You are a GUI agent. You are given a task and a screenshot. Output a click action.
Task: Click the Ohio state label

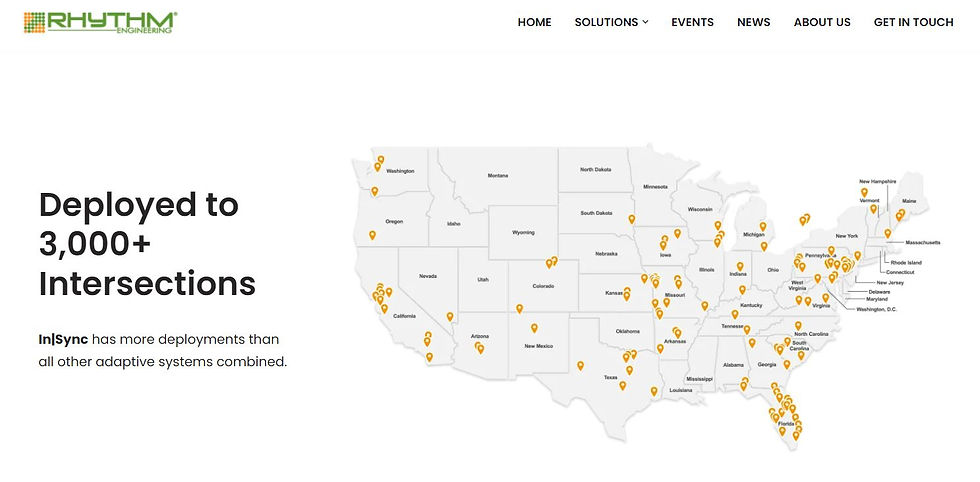coord(773,270)
